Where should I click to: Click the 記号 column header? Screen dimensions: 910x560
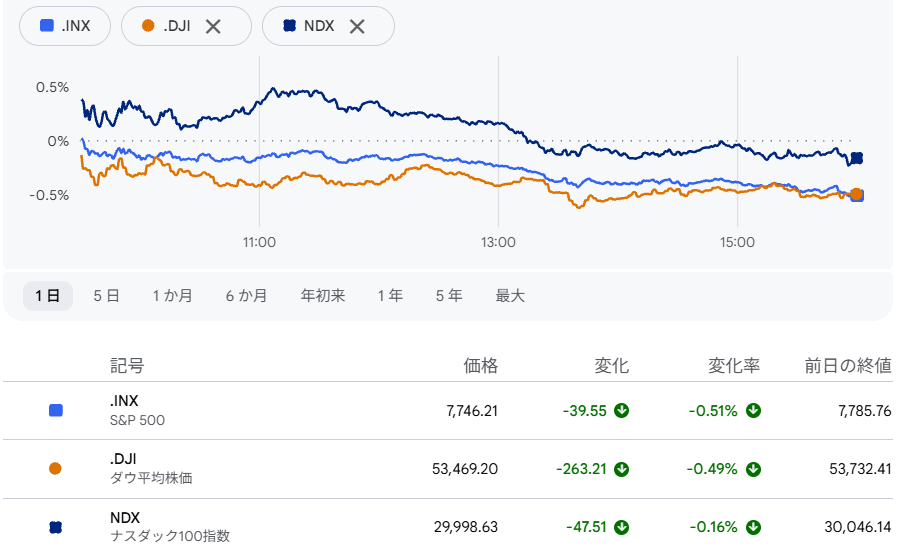pyautogui.click(x=127, y=366)
